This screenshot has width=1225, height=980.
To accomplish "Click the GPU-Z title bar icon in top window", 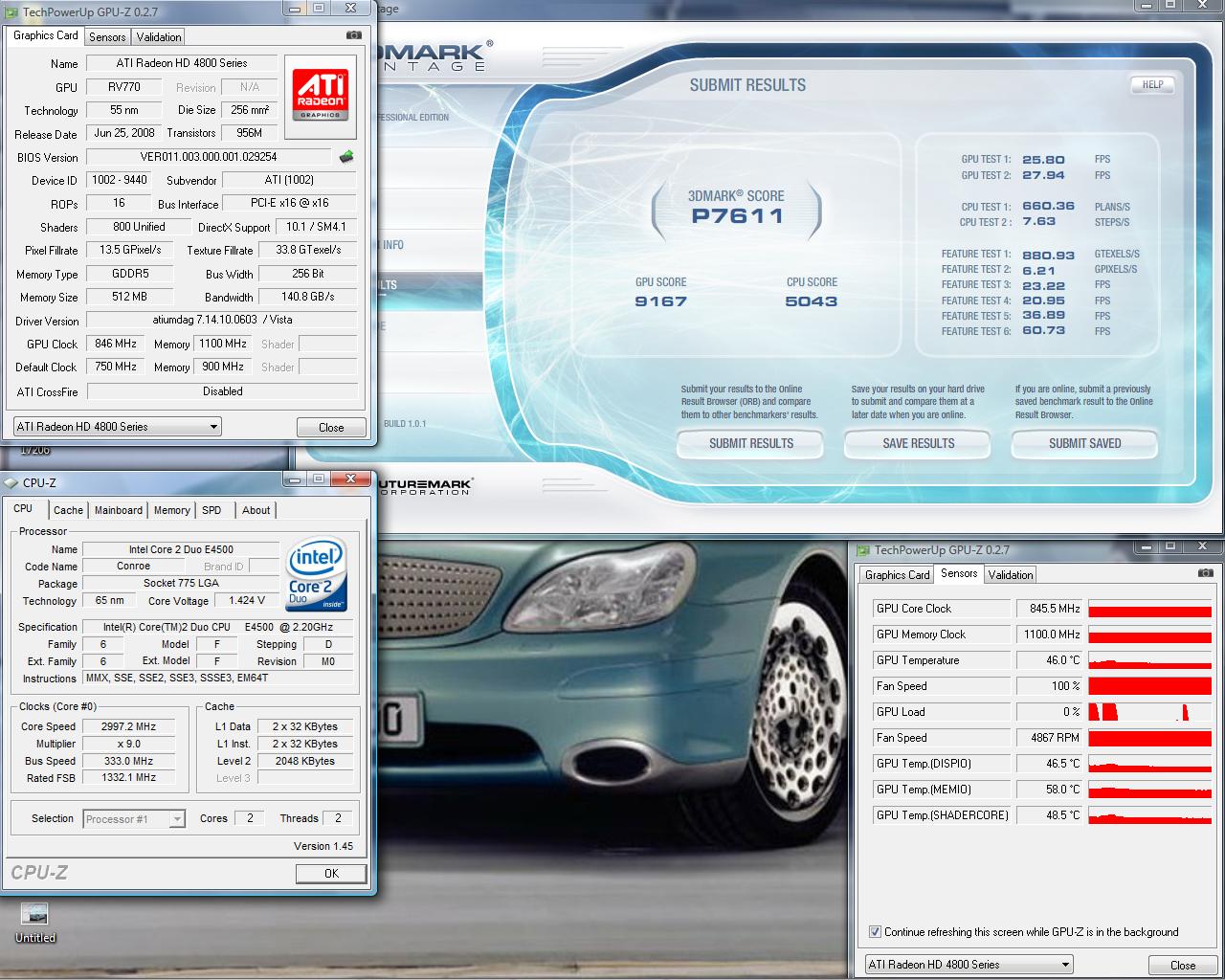I will [x=11, y=11].
